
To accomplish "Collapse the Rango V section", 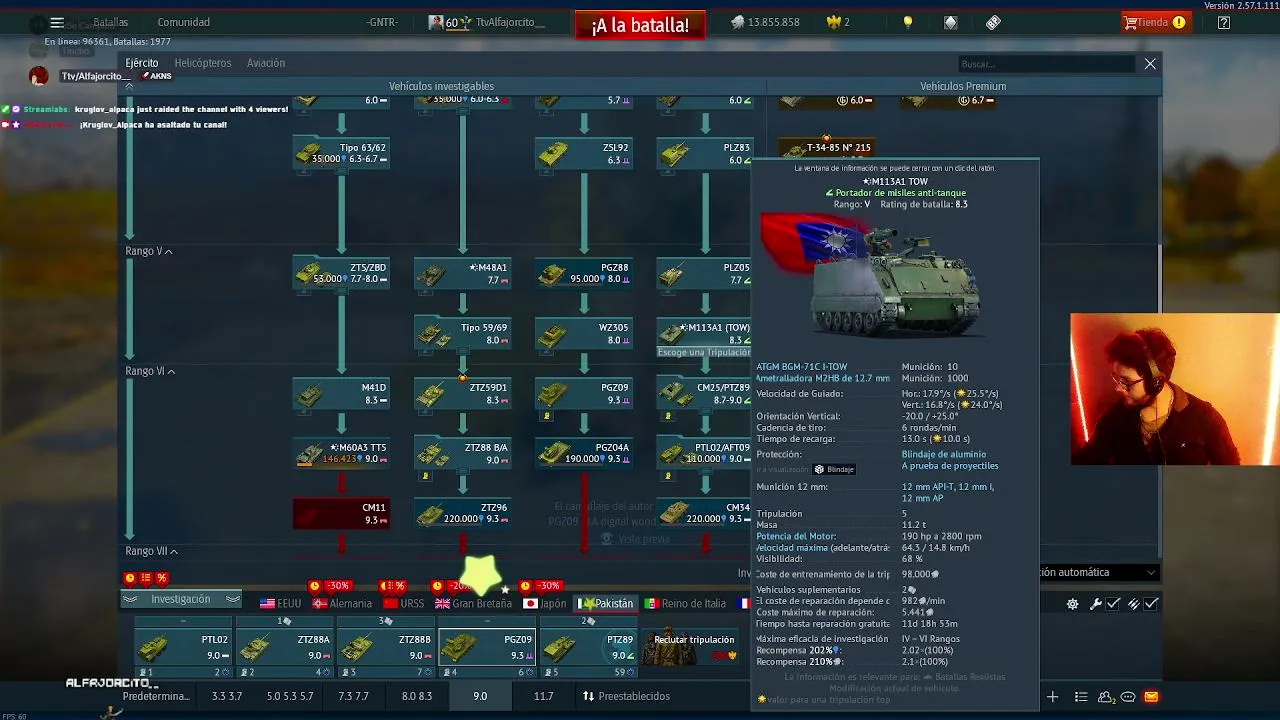I will click(x=149, y=251).
